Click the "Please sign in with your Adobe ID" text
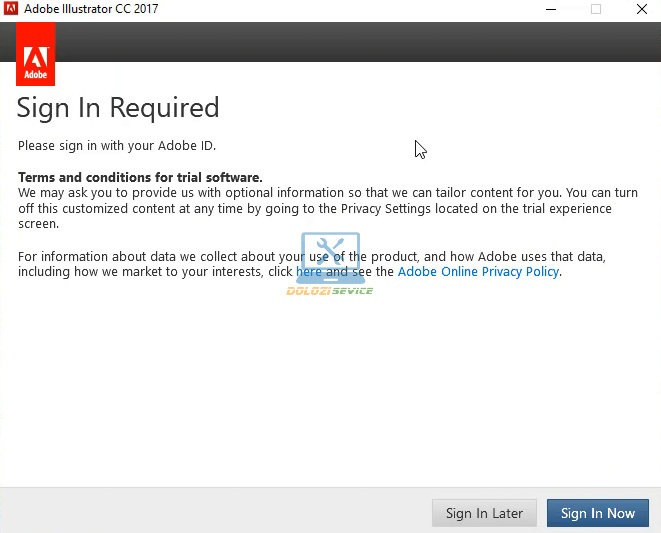Screen dimensions: 661x533 [117, 146]
